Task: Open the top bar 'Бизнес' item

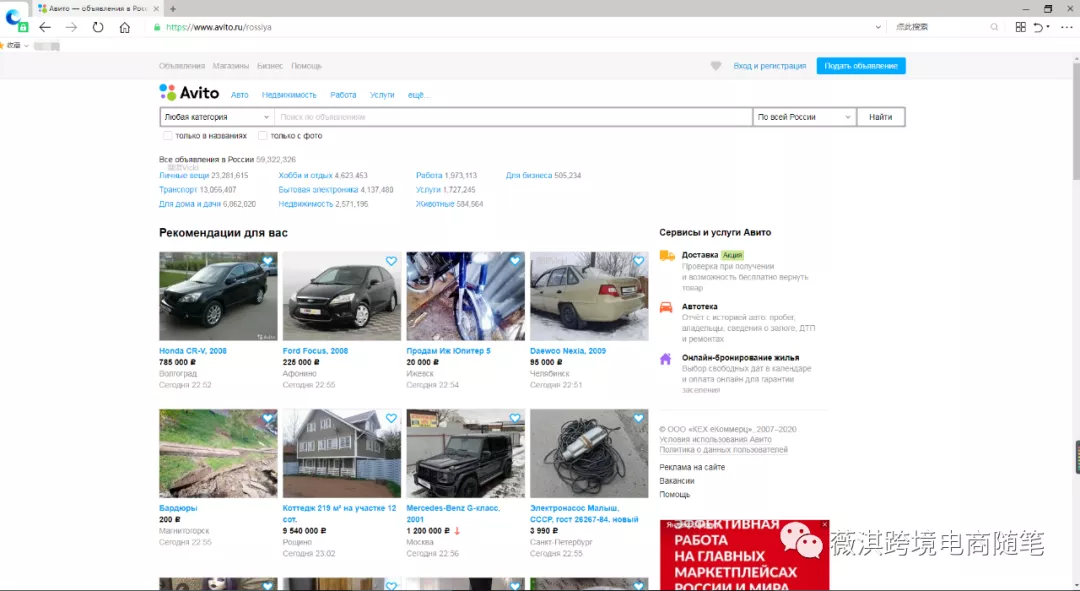Action: coord(270,66)
